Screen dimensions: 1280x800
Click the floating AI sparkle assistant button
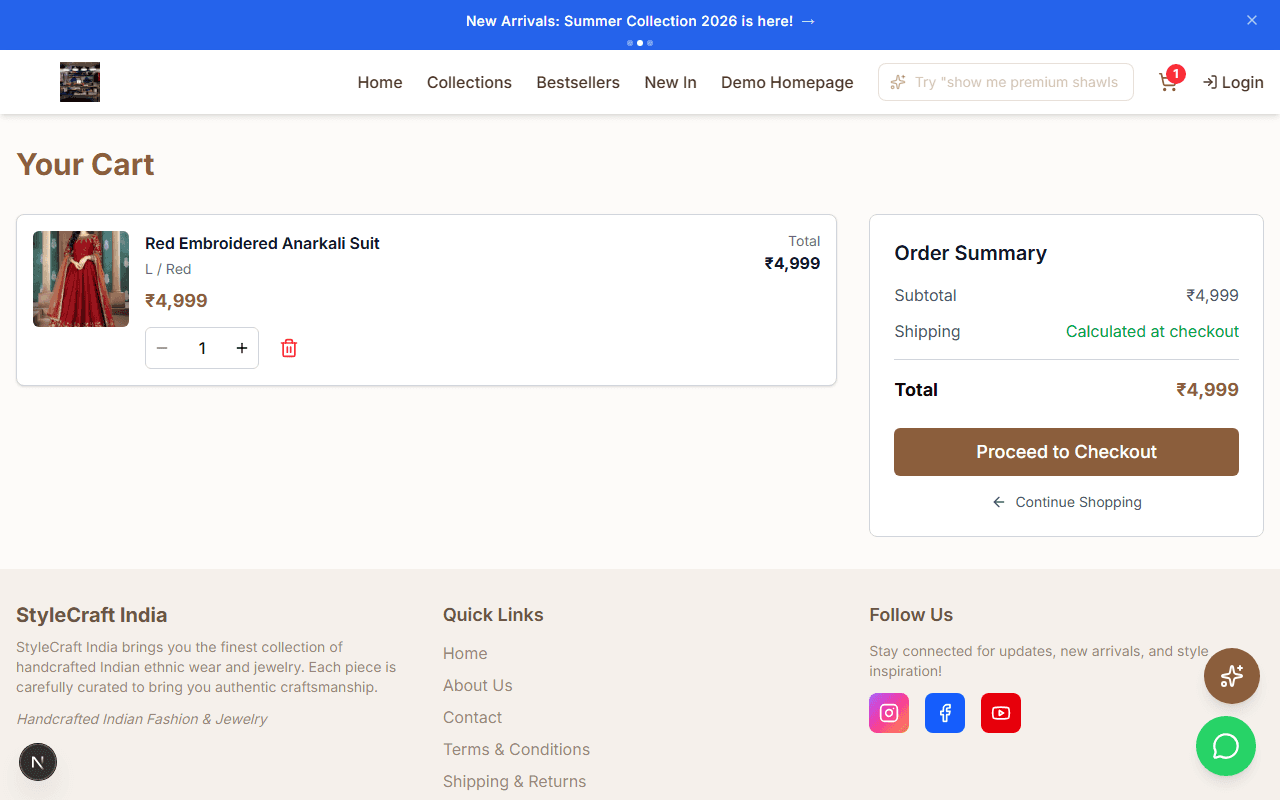click(1232, 676)
